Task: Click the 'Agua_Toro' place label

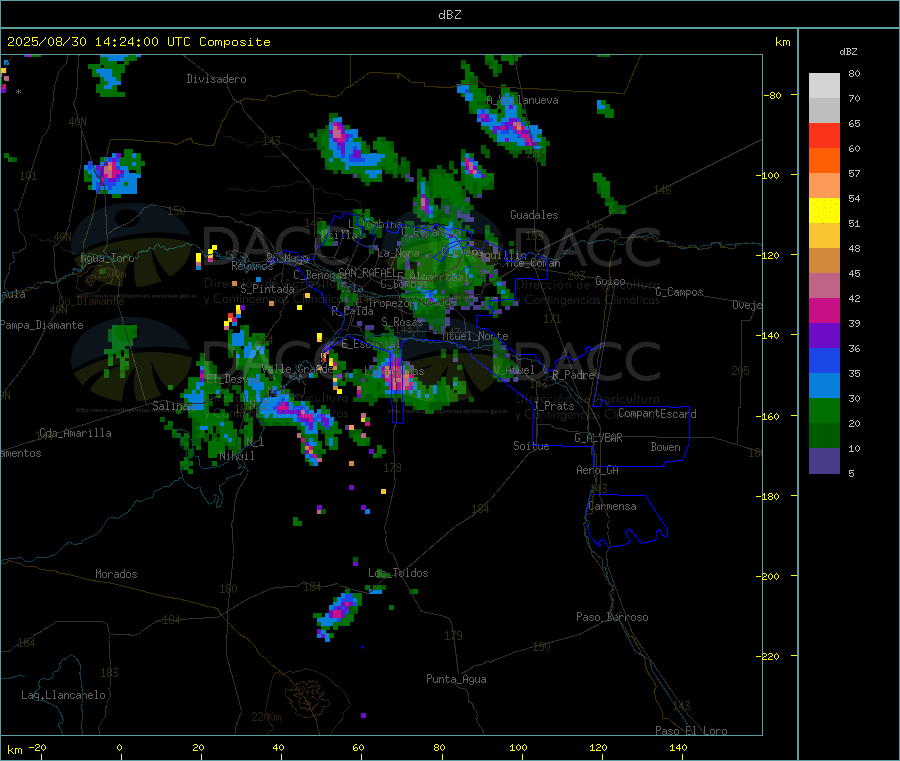Action: (x=107, y=258)
